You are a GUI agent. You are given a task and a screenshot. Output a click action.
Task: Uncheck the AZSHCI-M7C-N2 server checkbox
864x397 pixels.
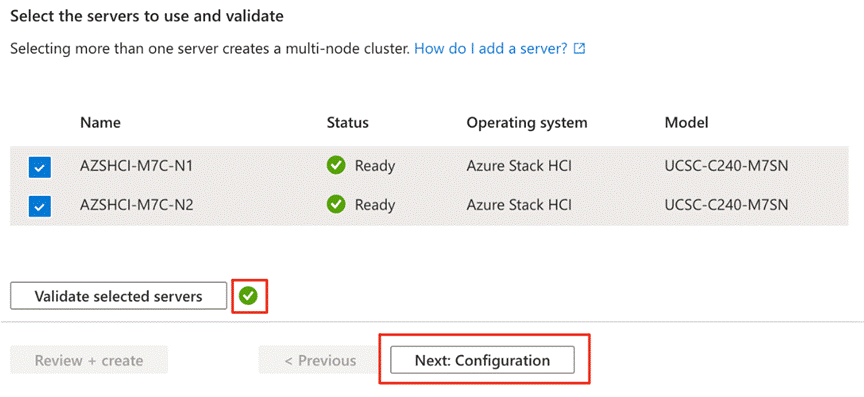[x=40, y=207]
